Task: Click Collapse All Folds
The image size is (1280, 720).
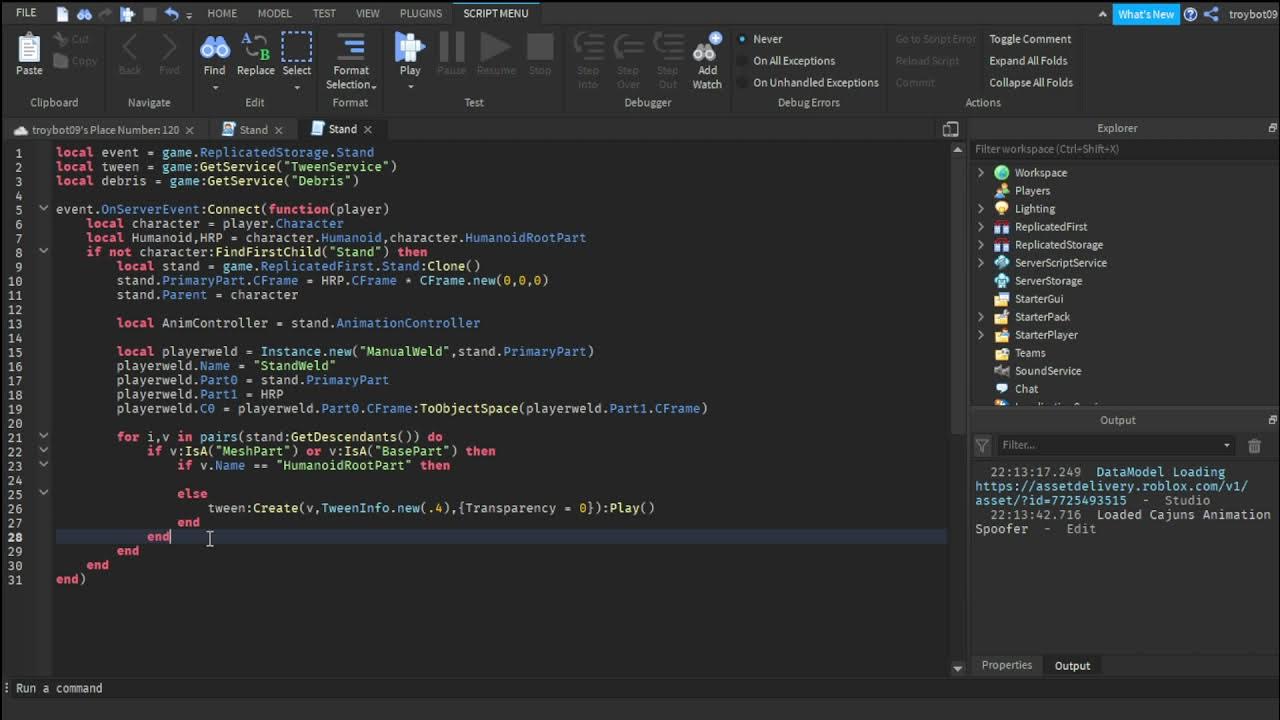Action: (1031, 83)
